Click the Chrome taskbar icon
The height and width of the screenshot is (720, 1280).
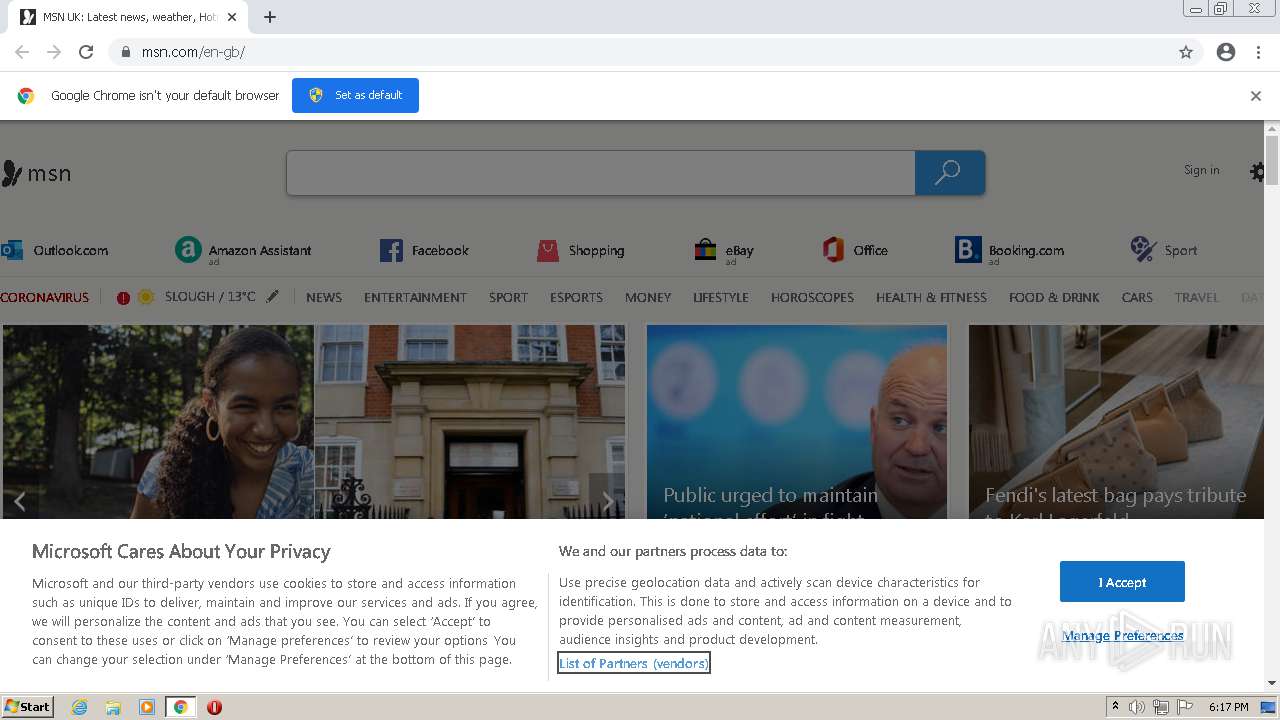pos(180,707)
